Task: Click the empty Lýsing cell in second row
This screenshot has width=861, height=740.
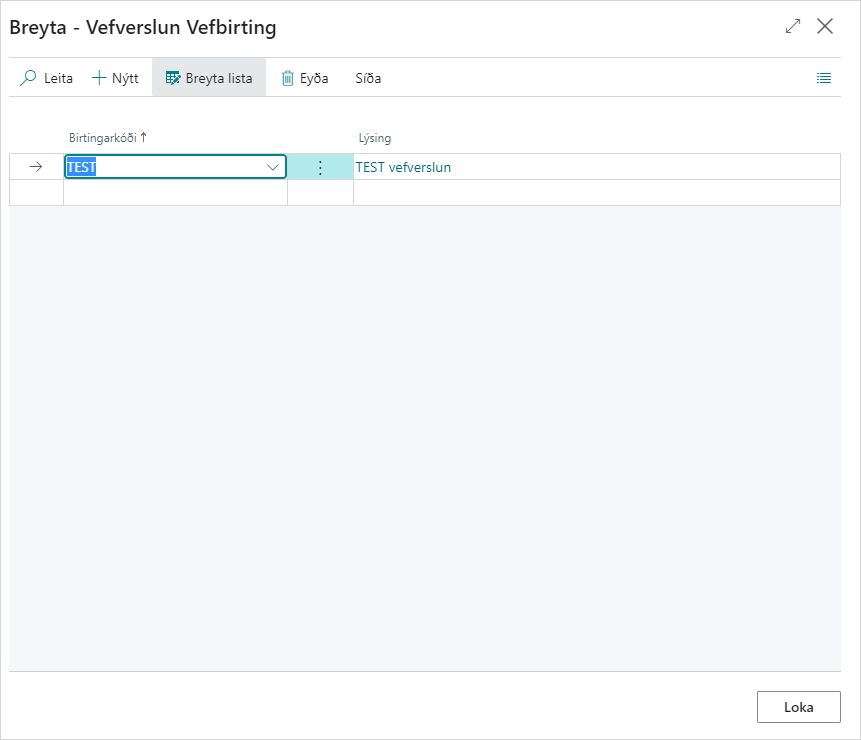Action: [x=596, y=193]
